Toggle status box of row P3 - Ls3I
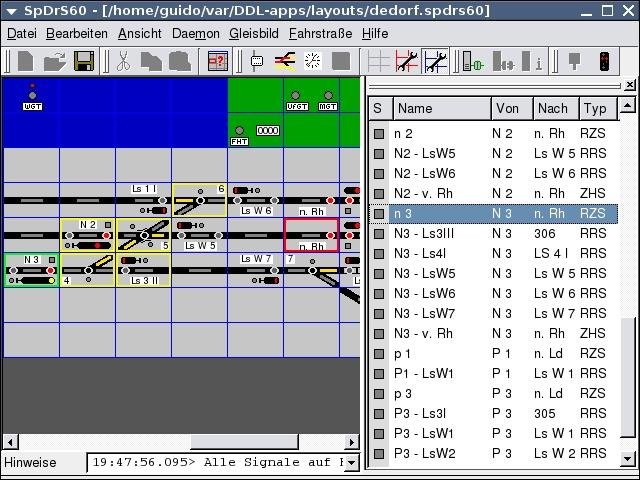 [379, 413]
